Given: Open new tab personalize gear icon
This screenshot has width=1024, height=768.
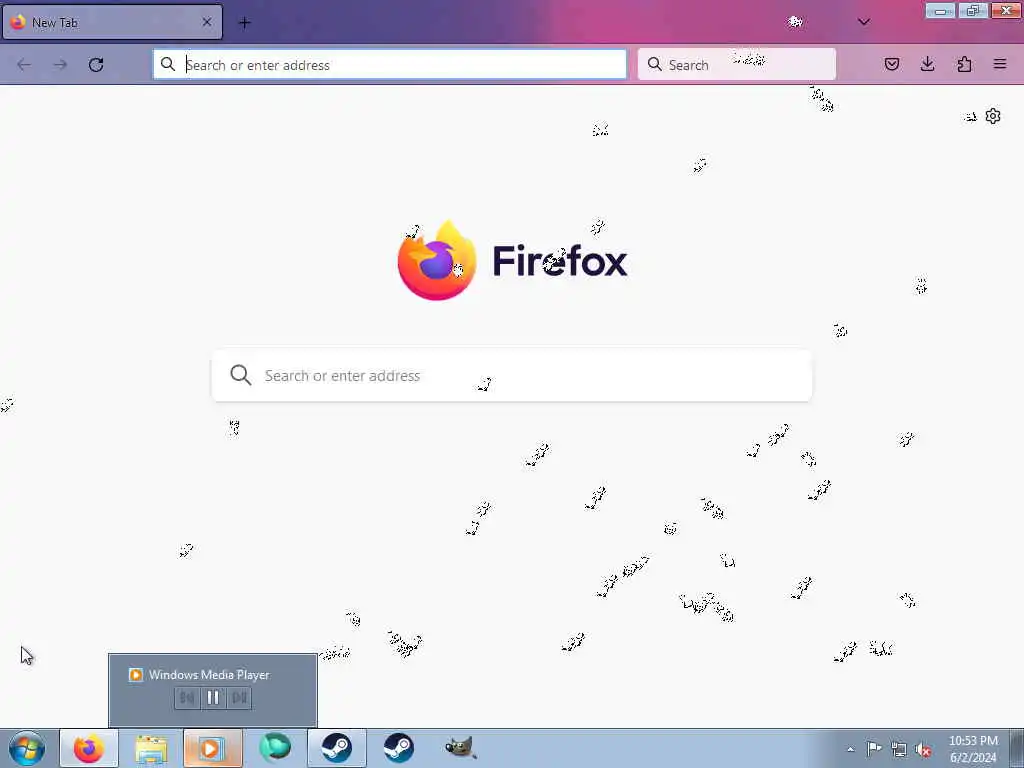Looking at the screenshot, I should tap(993, 116).
